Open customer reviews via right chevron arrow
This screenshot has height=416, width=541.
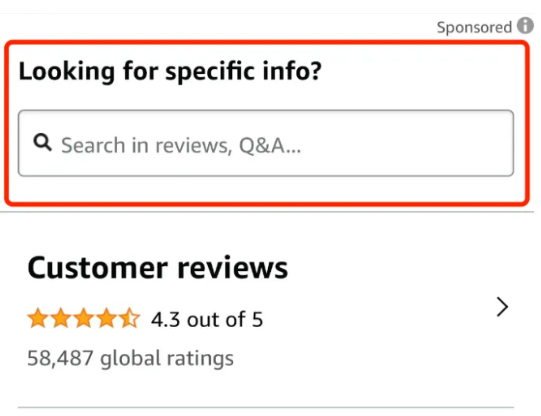[502, 307]
